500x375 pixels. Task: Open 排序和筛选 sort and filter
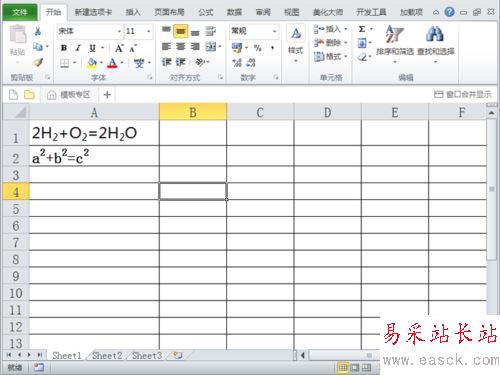coord(395,43)
